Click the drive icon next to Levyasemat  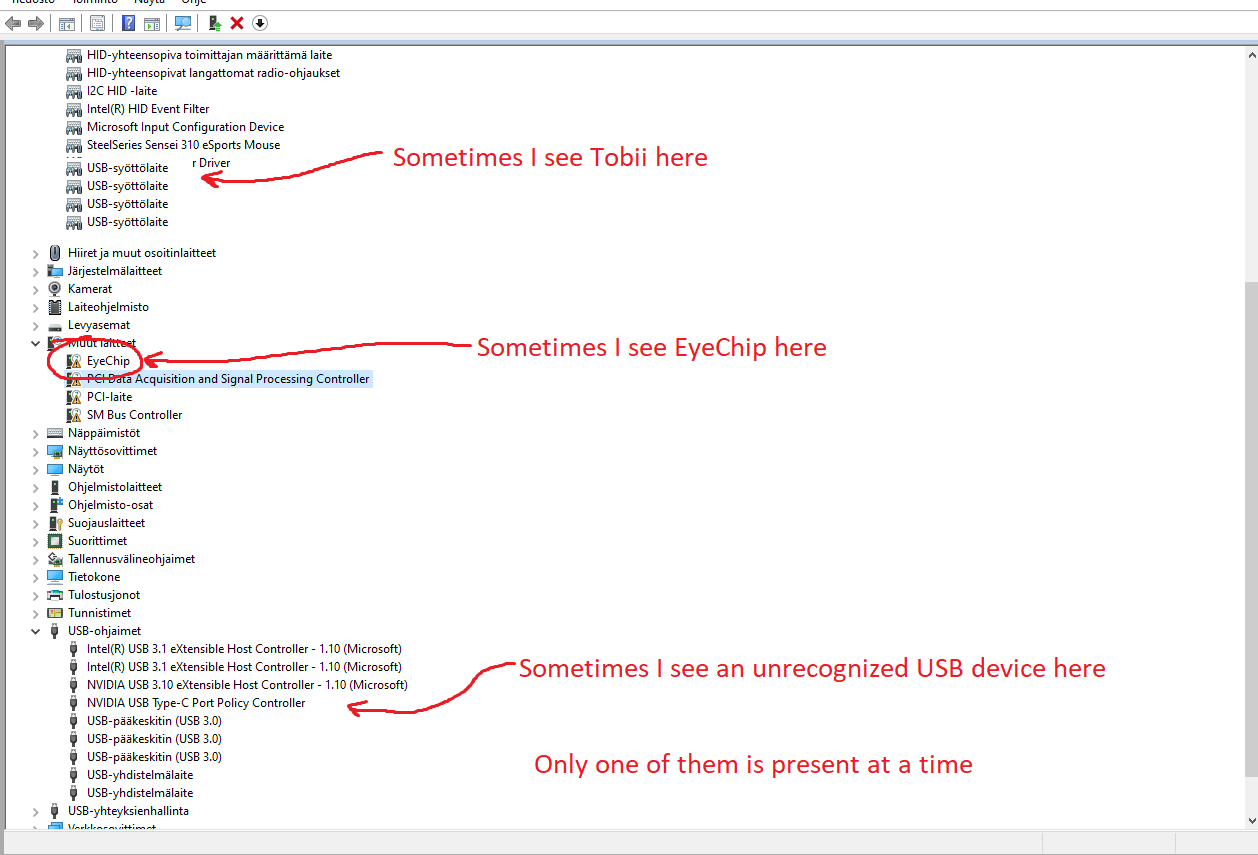[x=55, y=325]
